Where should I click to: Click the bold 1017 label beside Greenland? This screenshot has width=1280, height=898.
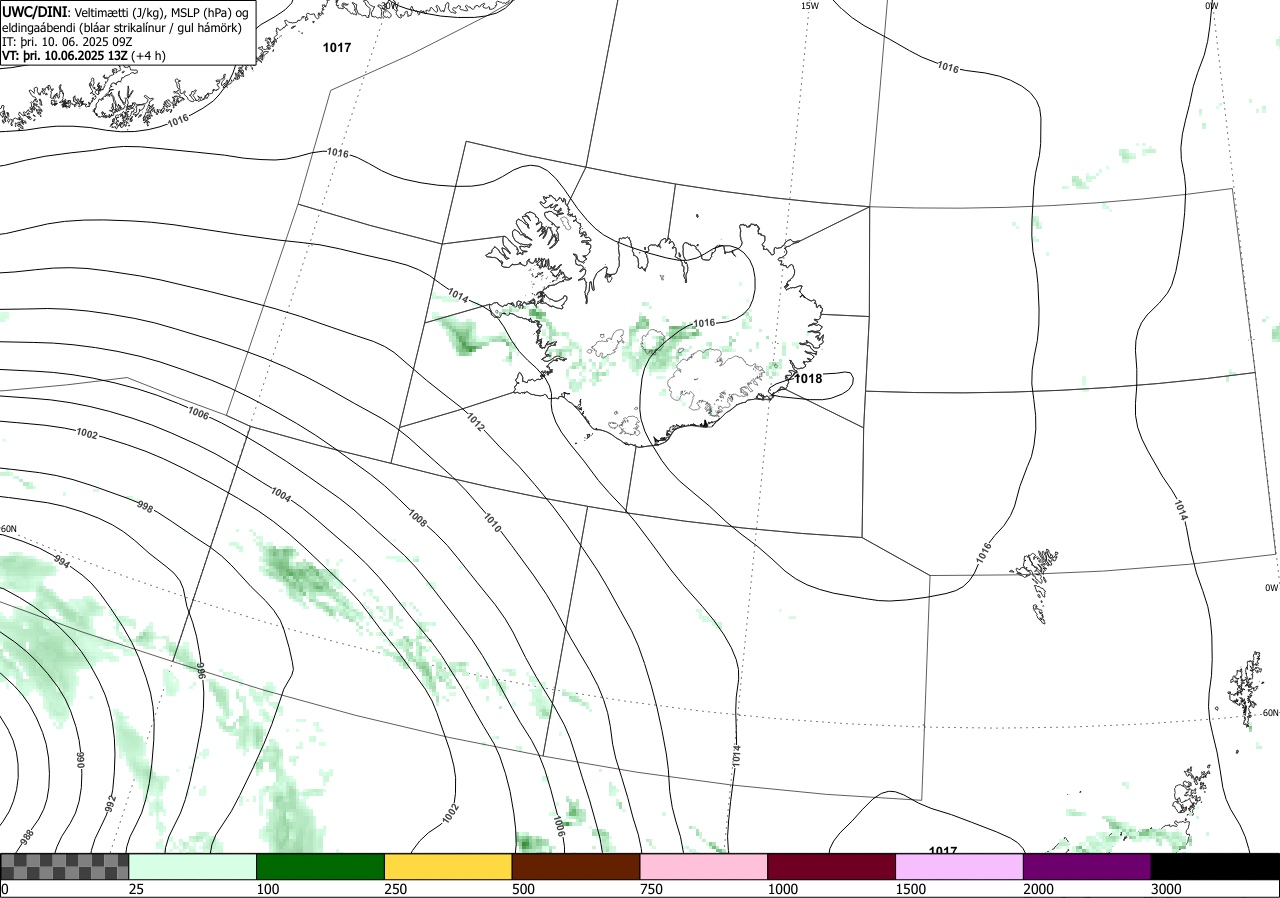click(x=337, y=48)
